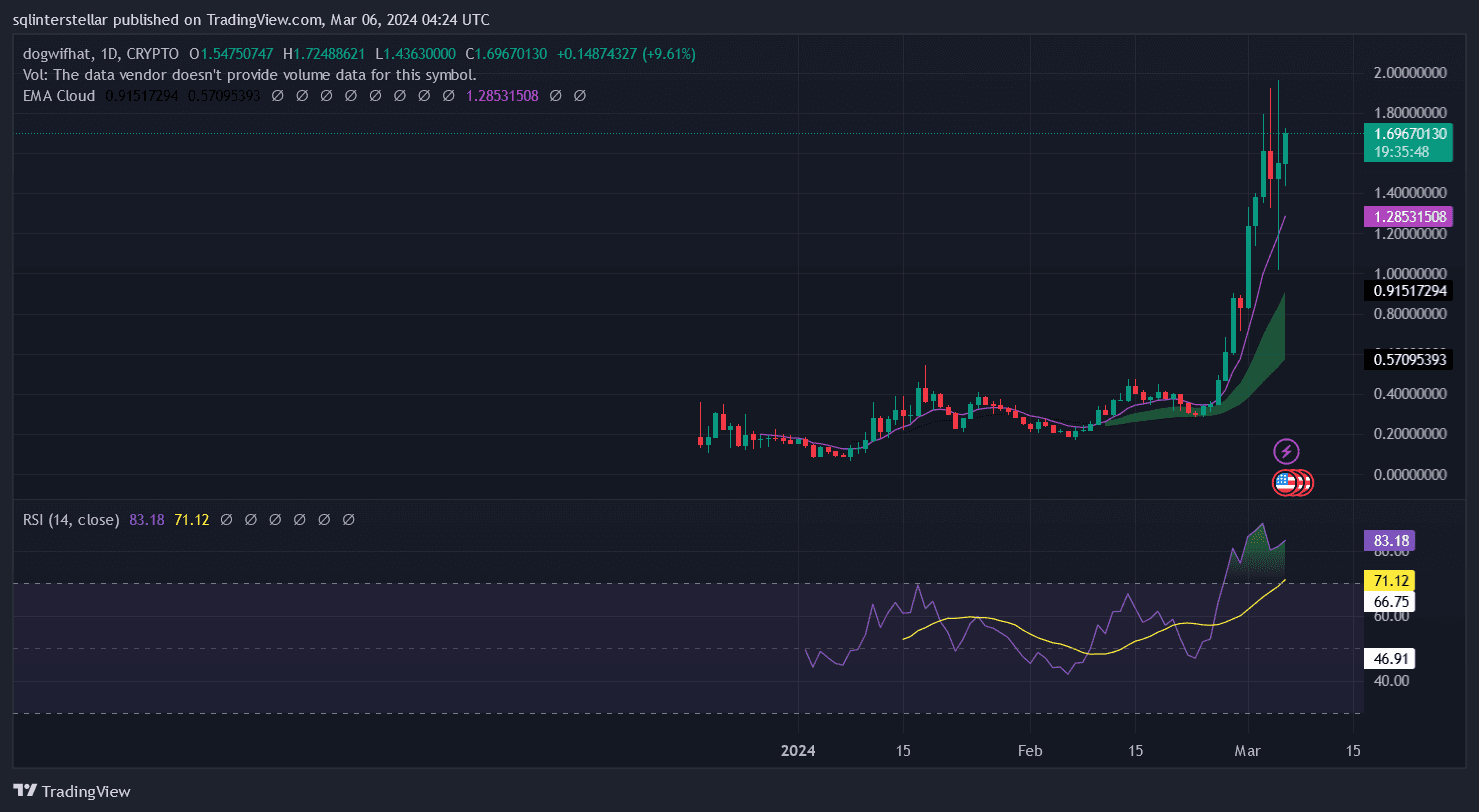Click the dogwifhat, 1D, CRYPTO symbol title
The width and height of the screenshot is (1479, 812).
pyautogui.click(x=100, y=53)
